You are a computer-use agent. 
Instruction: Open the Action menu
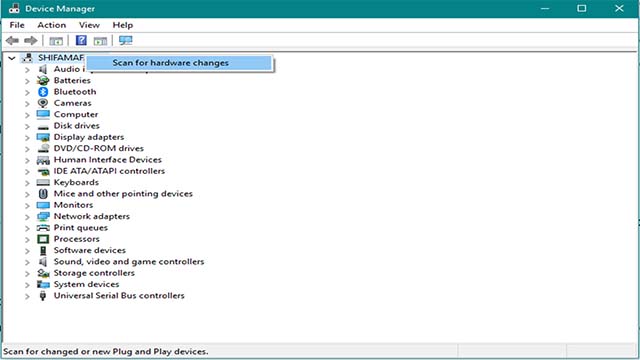point(51,25)
